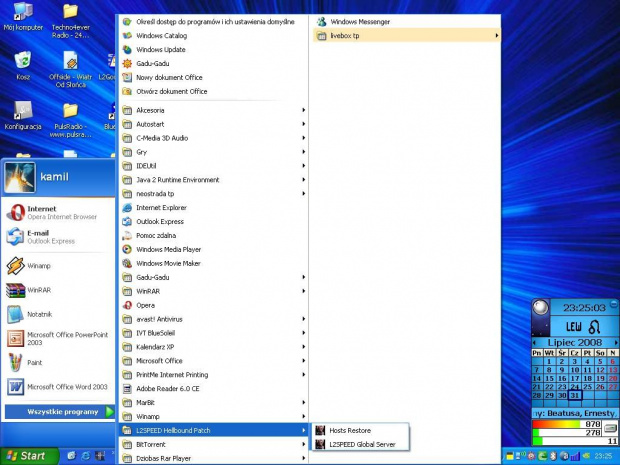Expand Java 2 Runtime Environment submenu
The width and height of the screenshot is (620, 465).
pyautogui.click(x=214, y=180)
